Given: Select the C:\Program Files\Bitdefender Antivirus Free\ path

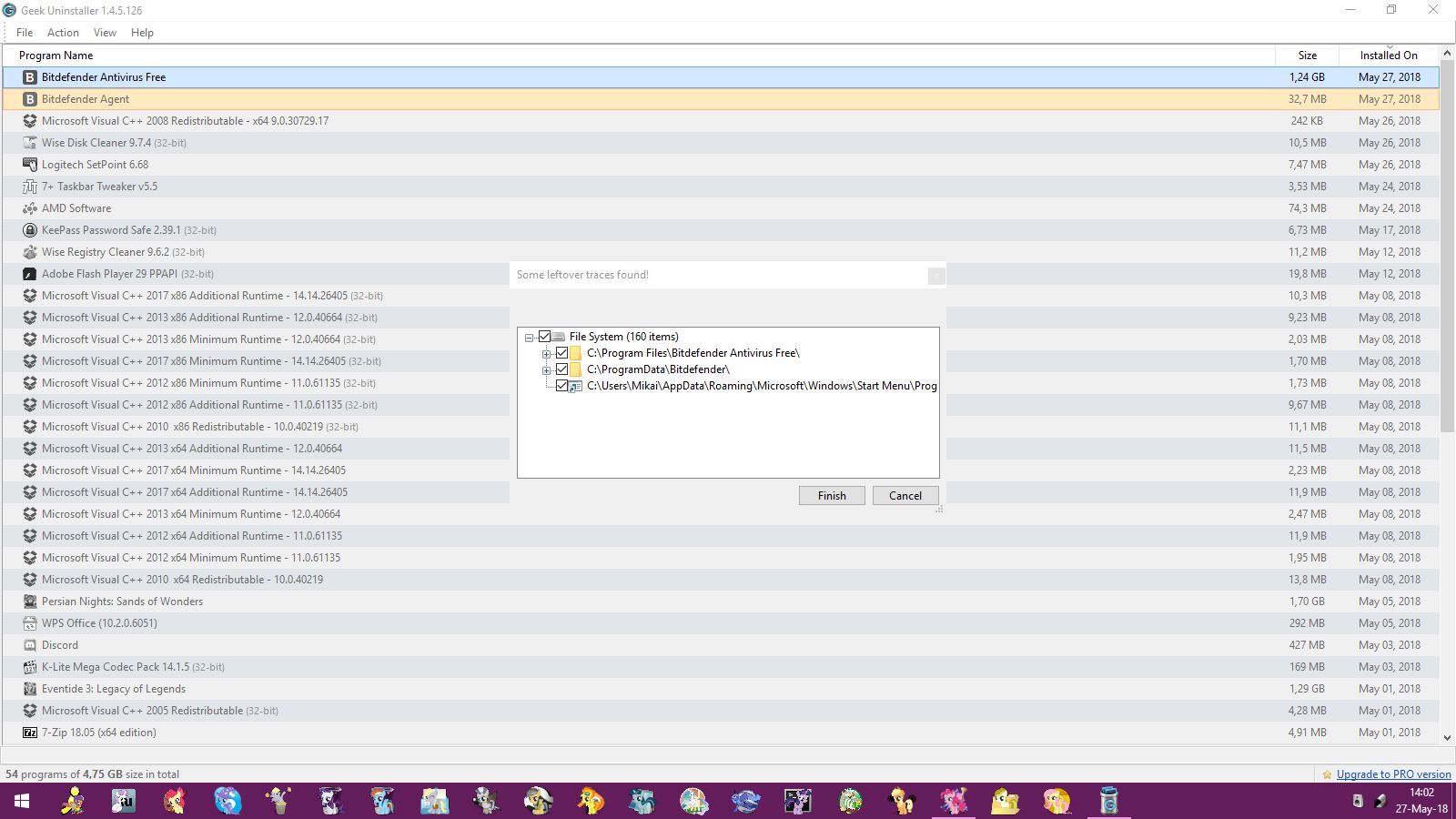Looking at the screenshot, I should pyautogui.click(x=693, y=353).
